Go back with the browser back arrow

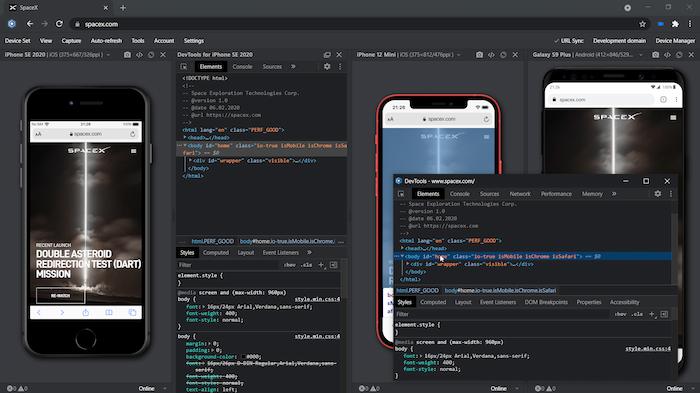pos(29,24)
